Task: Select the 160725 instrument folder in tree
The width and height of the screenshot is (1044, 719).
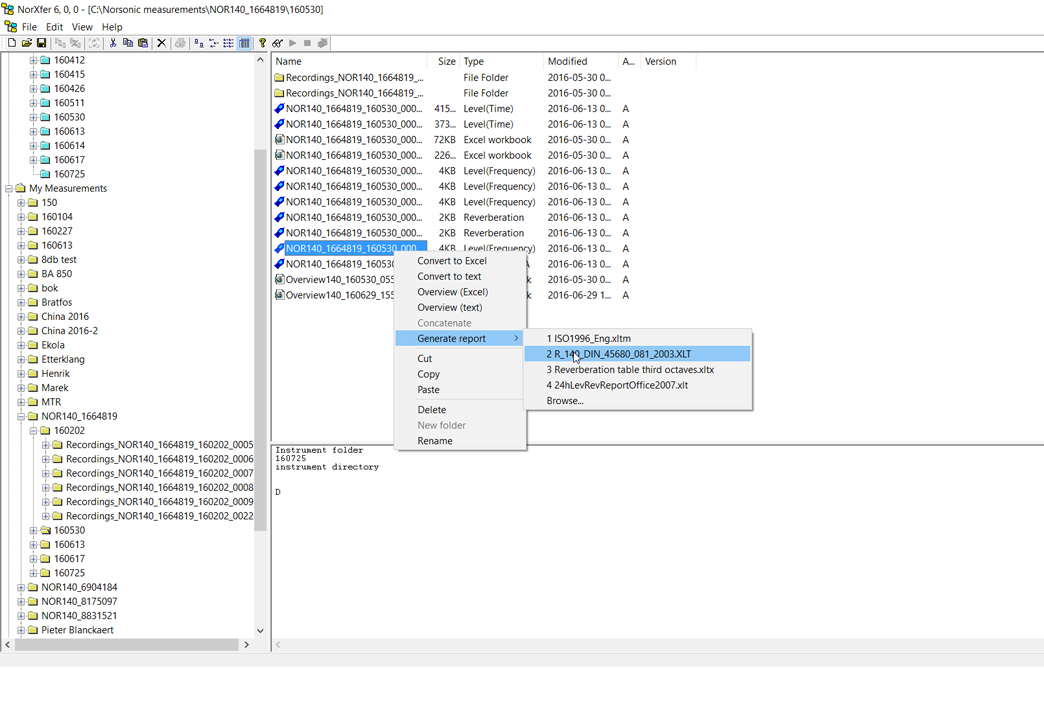Action: (x=69, y=174)
